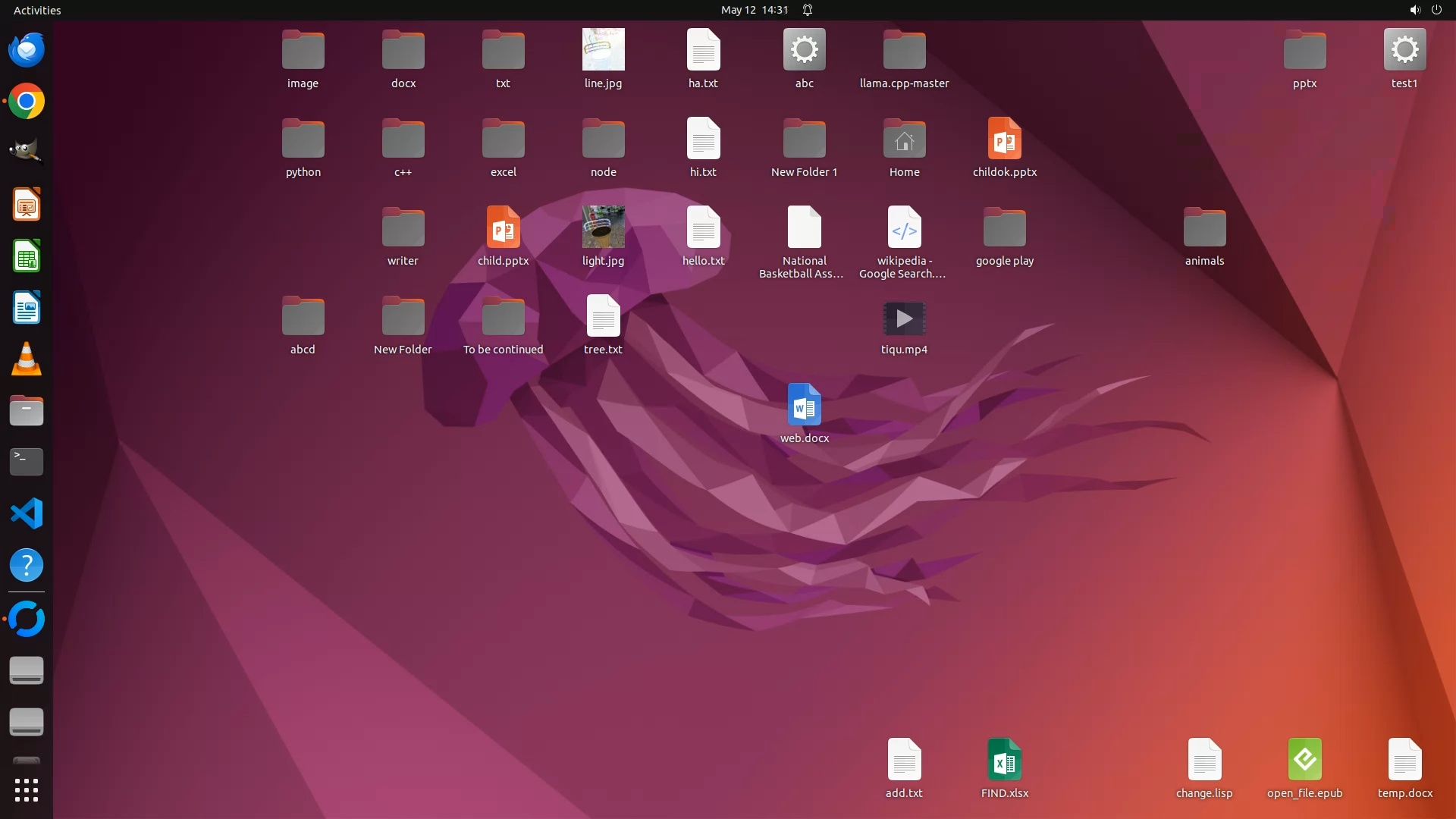Open the date and time calendar menu
The image size is (1456, 819).
pos(755,10)
